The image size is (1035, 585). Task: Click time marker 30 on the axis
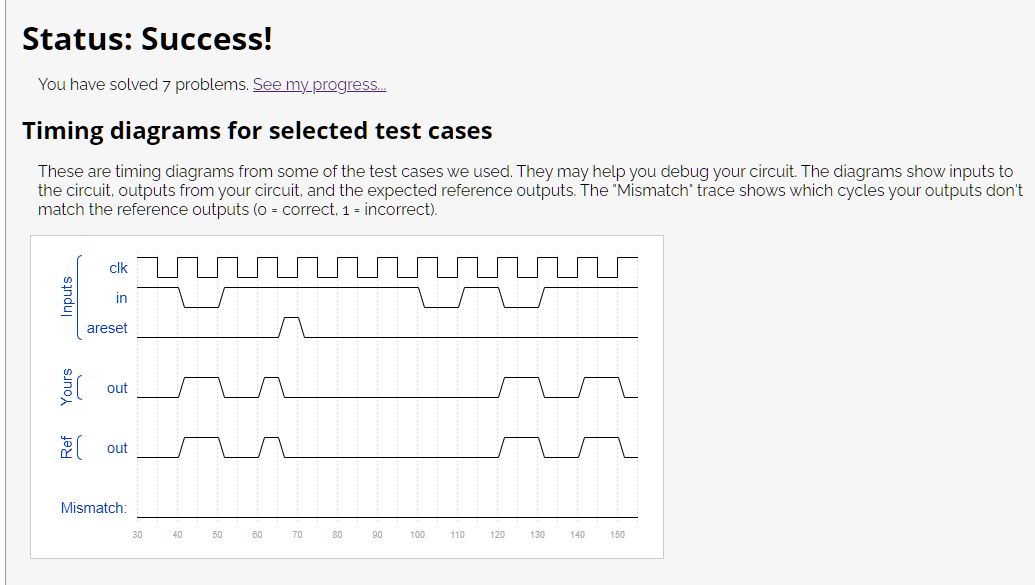click(137, 535)
